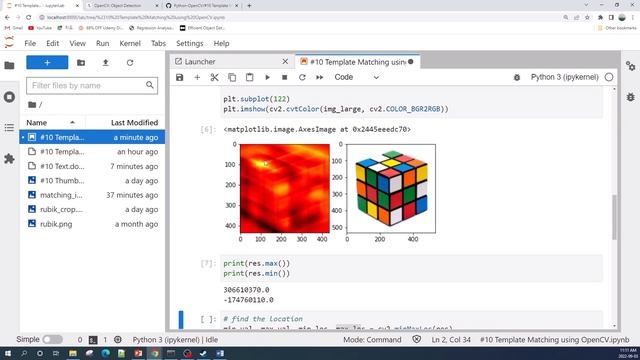Screen dimensions: 640x360
Task: Click the Rubik's cube output image
Action: 391,188
